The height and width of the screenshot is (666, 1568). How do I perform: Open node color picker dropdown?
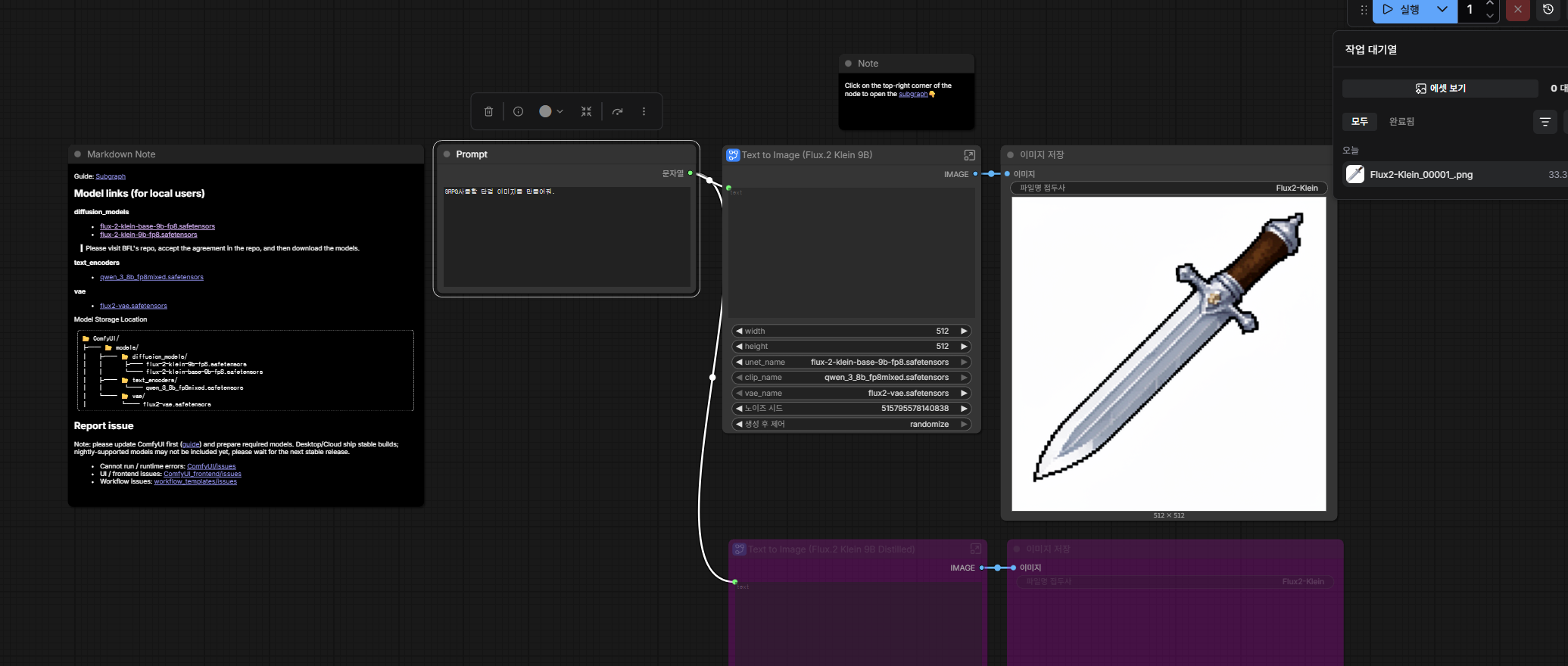click(x=550, y=111)
